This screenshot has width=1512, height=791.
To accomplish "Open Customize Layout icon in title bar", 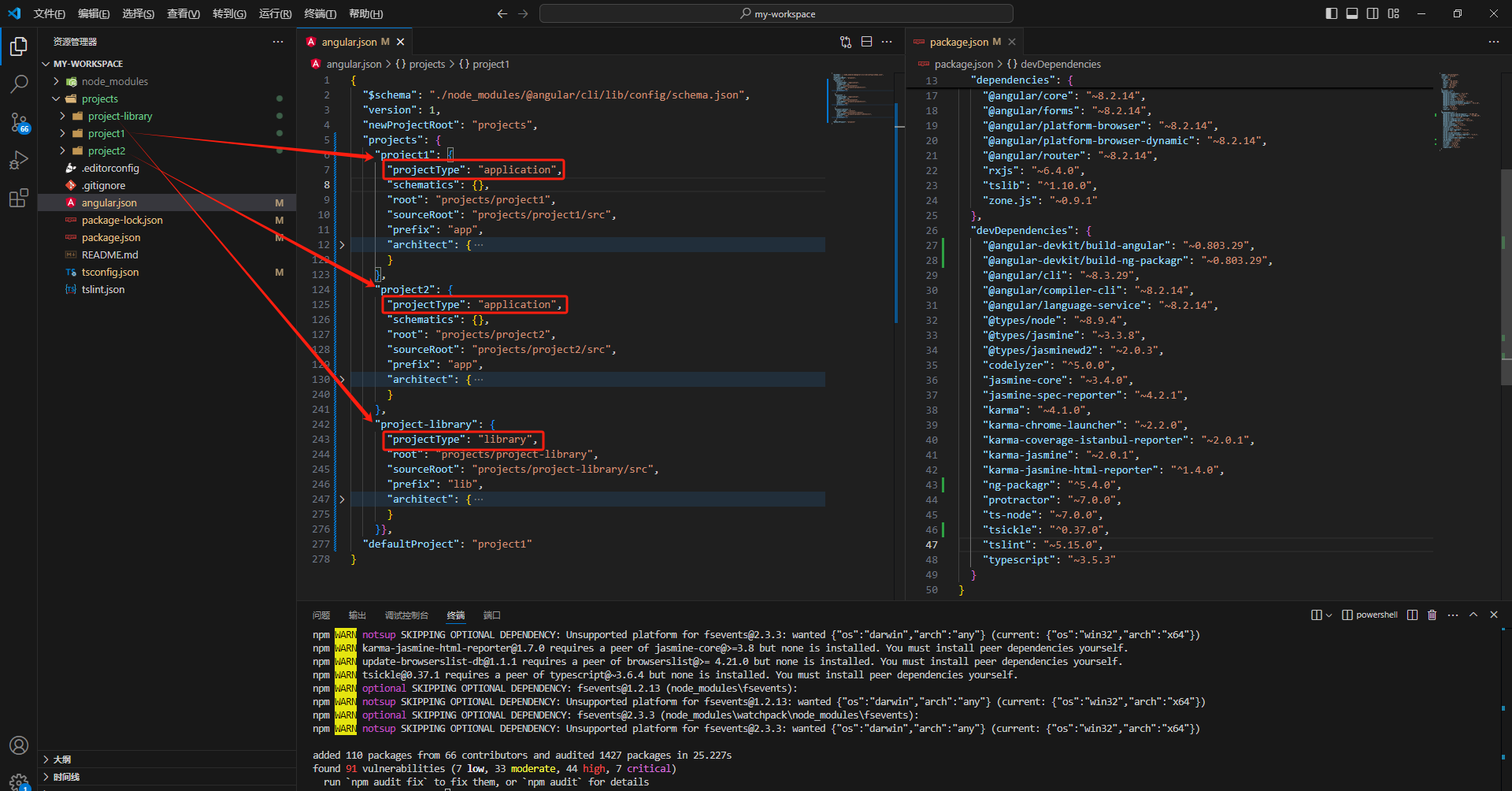I will click(x=1394, y=13).
